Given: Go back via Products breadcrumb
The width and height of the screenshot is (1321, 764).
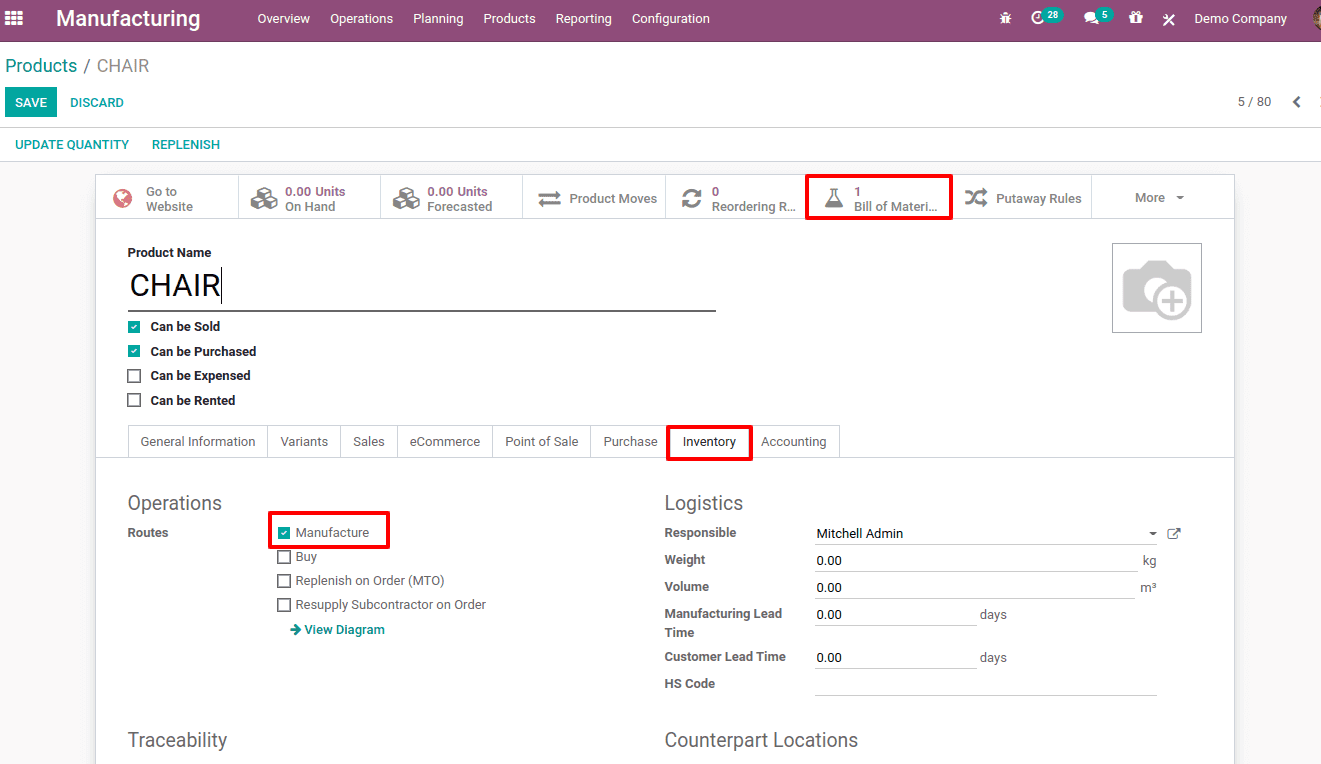Looking at the screenshot, I should coord(41,66).
